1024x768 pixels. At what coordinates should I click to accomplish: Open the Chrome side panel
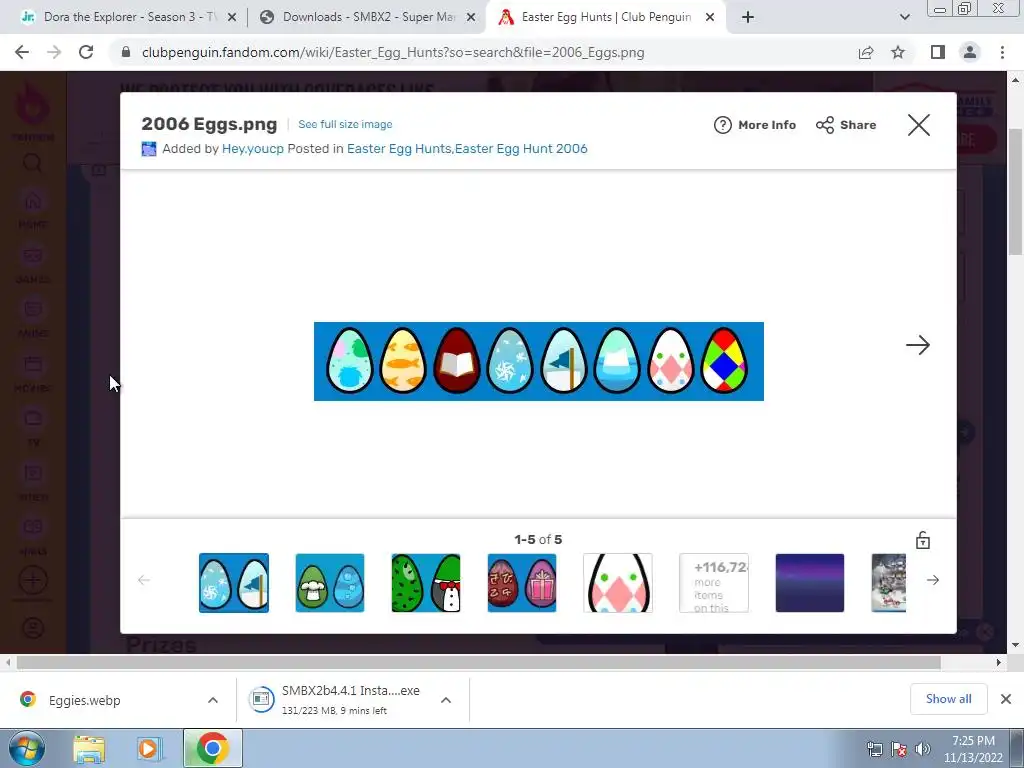click(x=938, y=52)
